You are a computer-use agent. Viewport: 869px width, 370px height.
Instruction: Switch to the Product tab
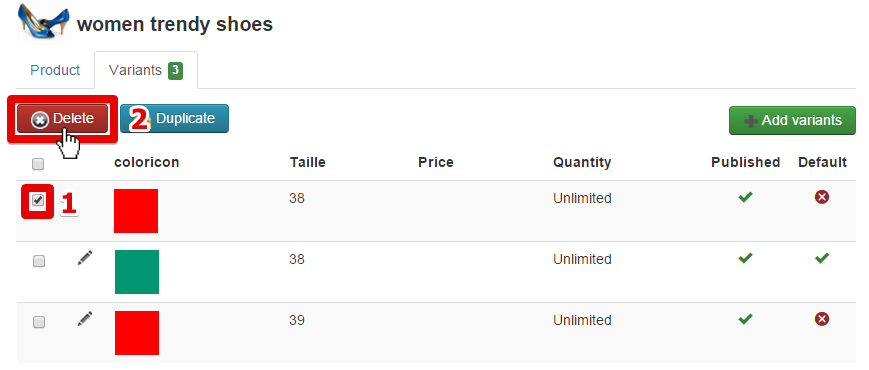tap(55, 70)
